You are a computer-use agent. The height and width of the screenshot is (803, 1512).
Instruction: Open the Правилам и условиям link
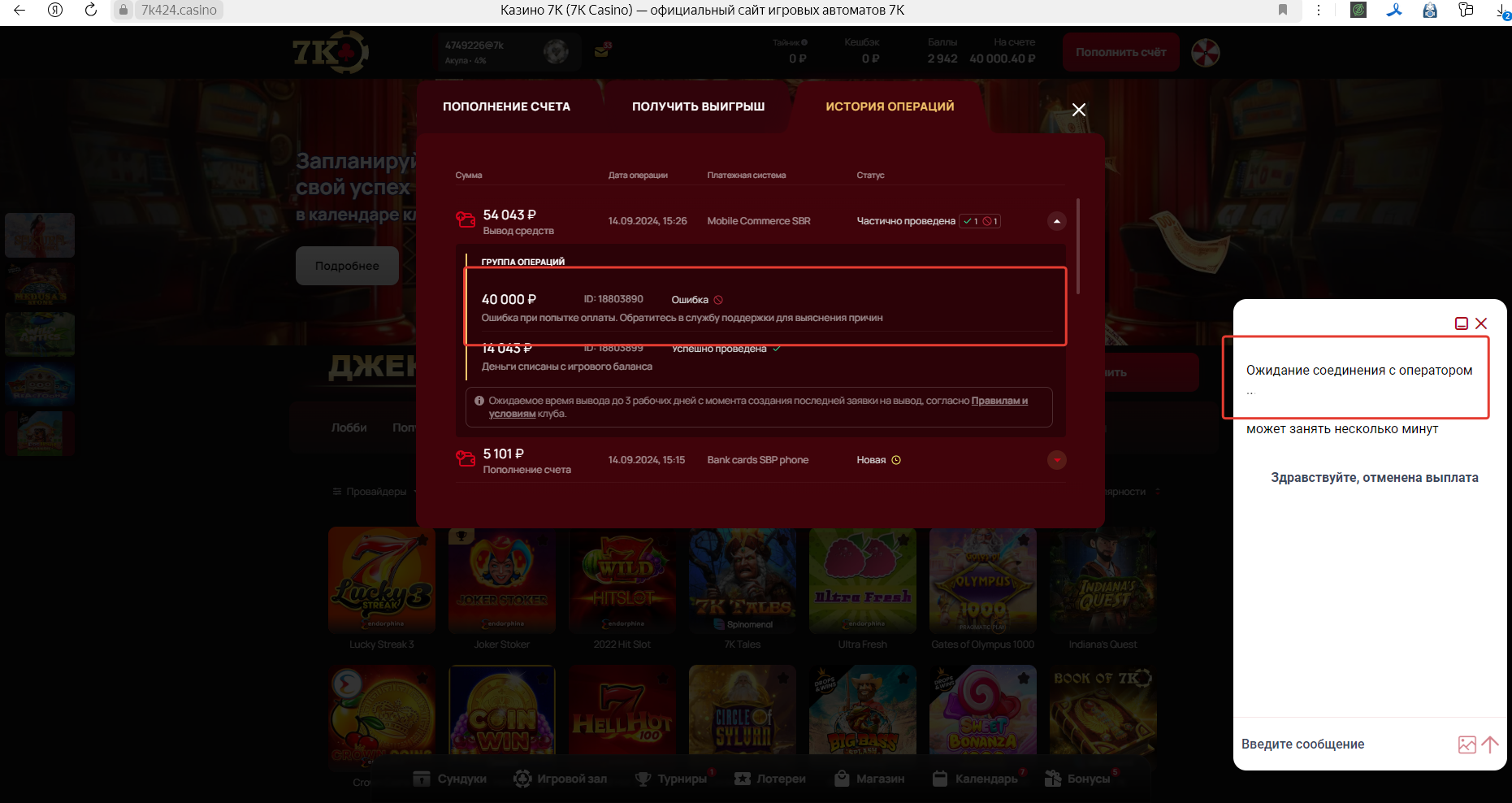click(999, 401)
